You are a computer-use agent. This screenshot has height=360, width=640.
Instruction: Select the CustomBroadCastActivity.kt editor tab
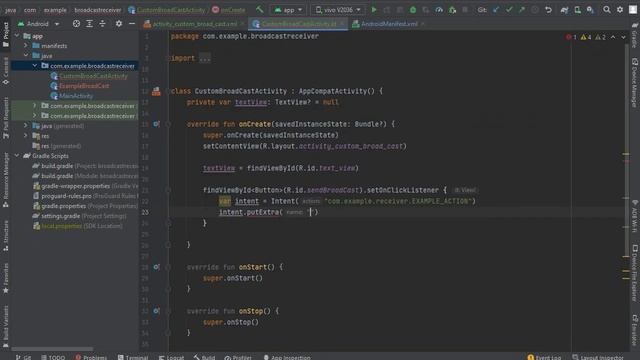[x=298, y=24]
